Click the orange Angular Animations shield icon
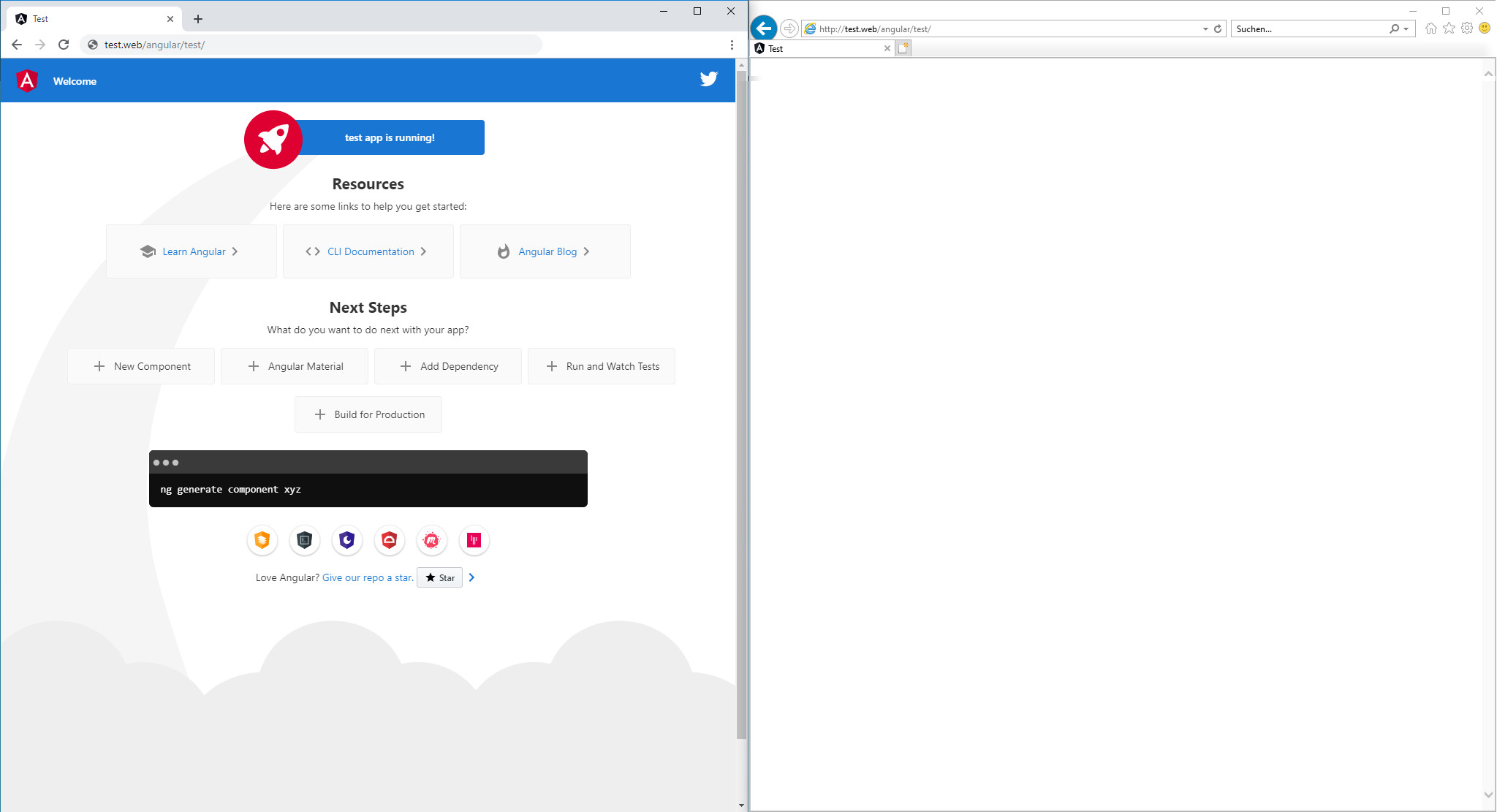1497x812 pixels. [x=262, y=540]
